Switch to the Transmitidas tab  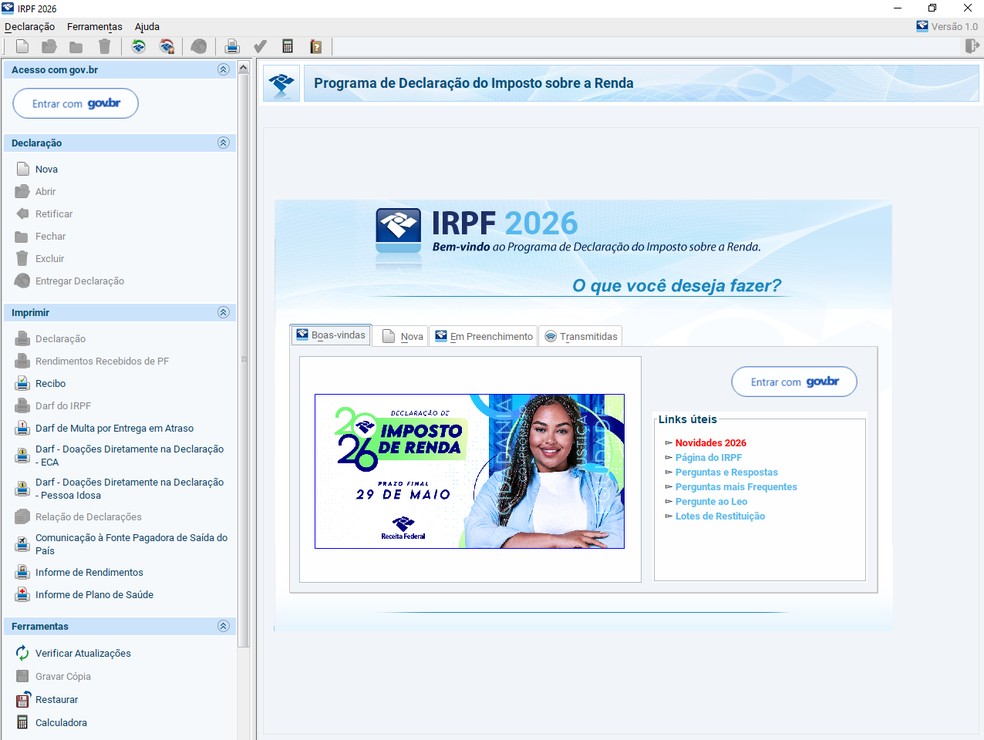[x=580, y=336]
